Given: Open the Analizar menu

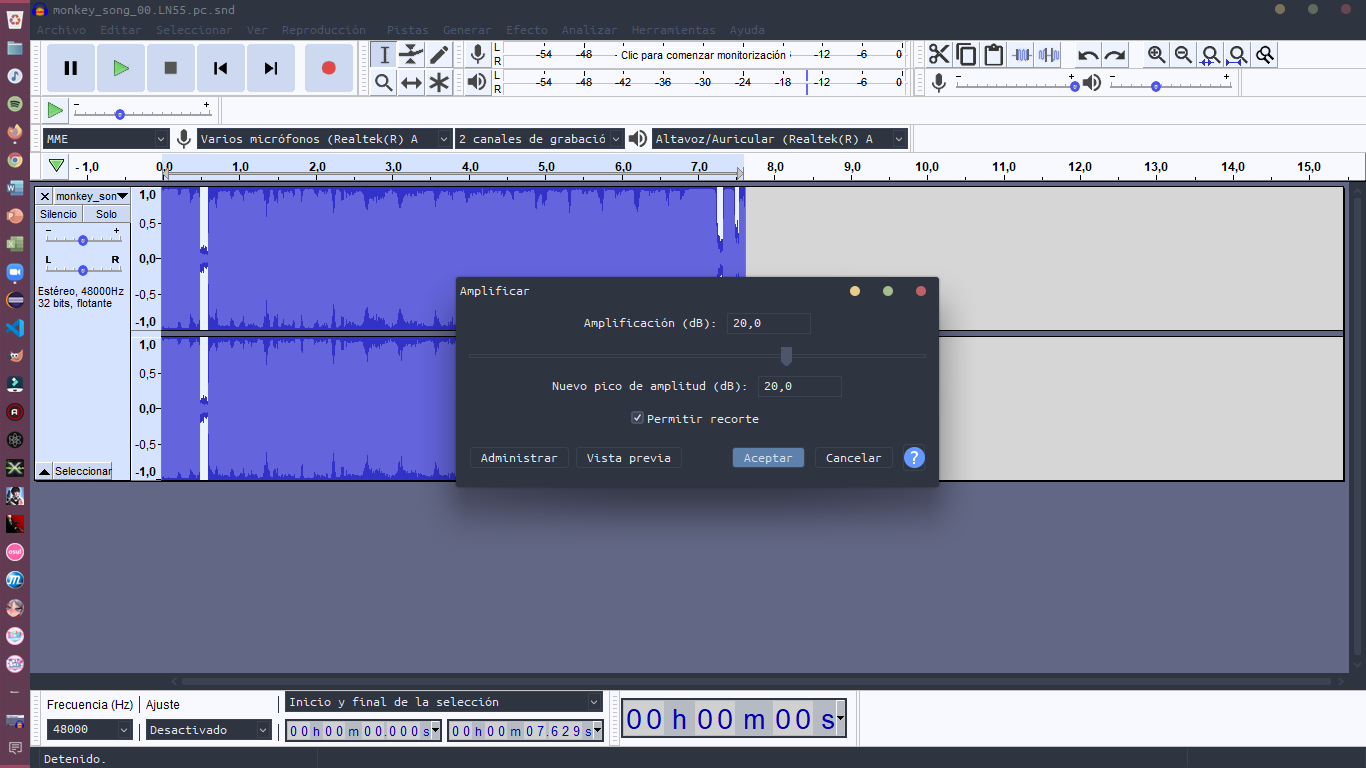Looking at the screenshot, I should tap(589, 30).
